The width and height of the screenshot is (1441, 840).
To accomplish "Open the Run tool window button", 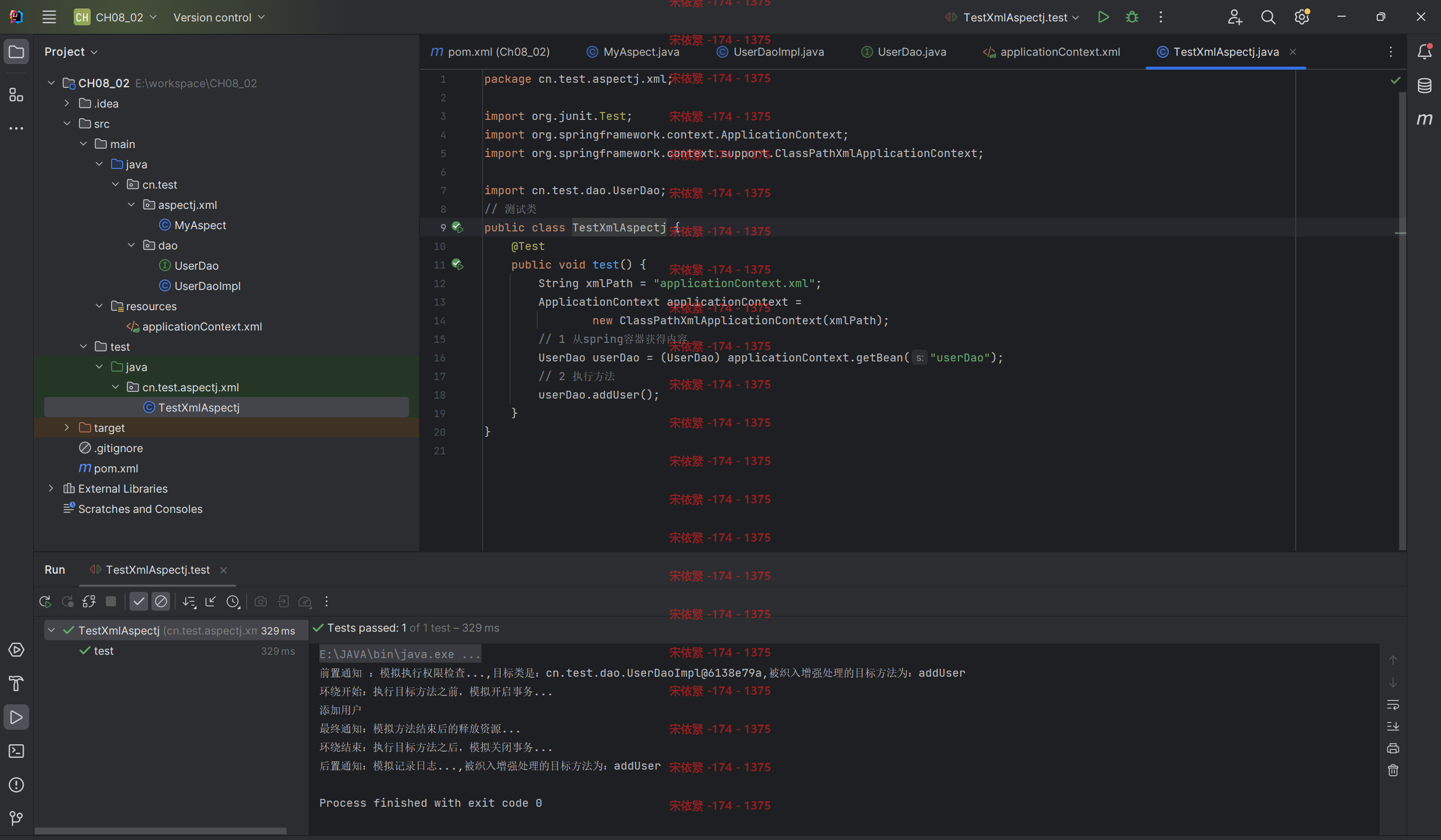I will [16, 718].
